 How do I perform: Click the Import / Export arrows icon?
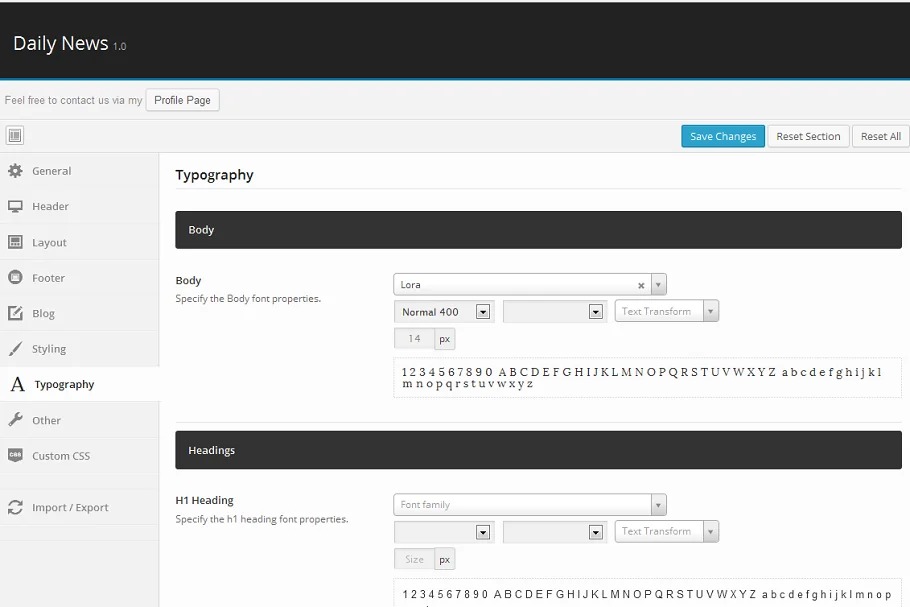click(15, 508)
